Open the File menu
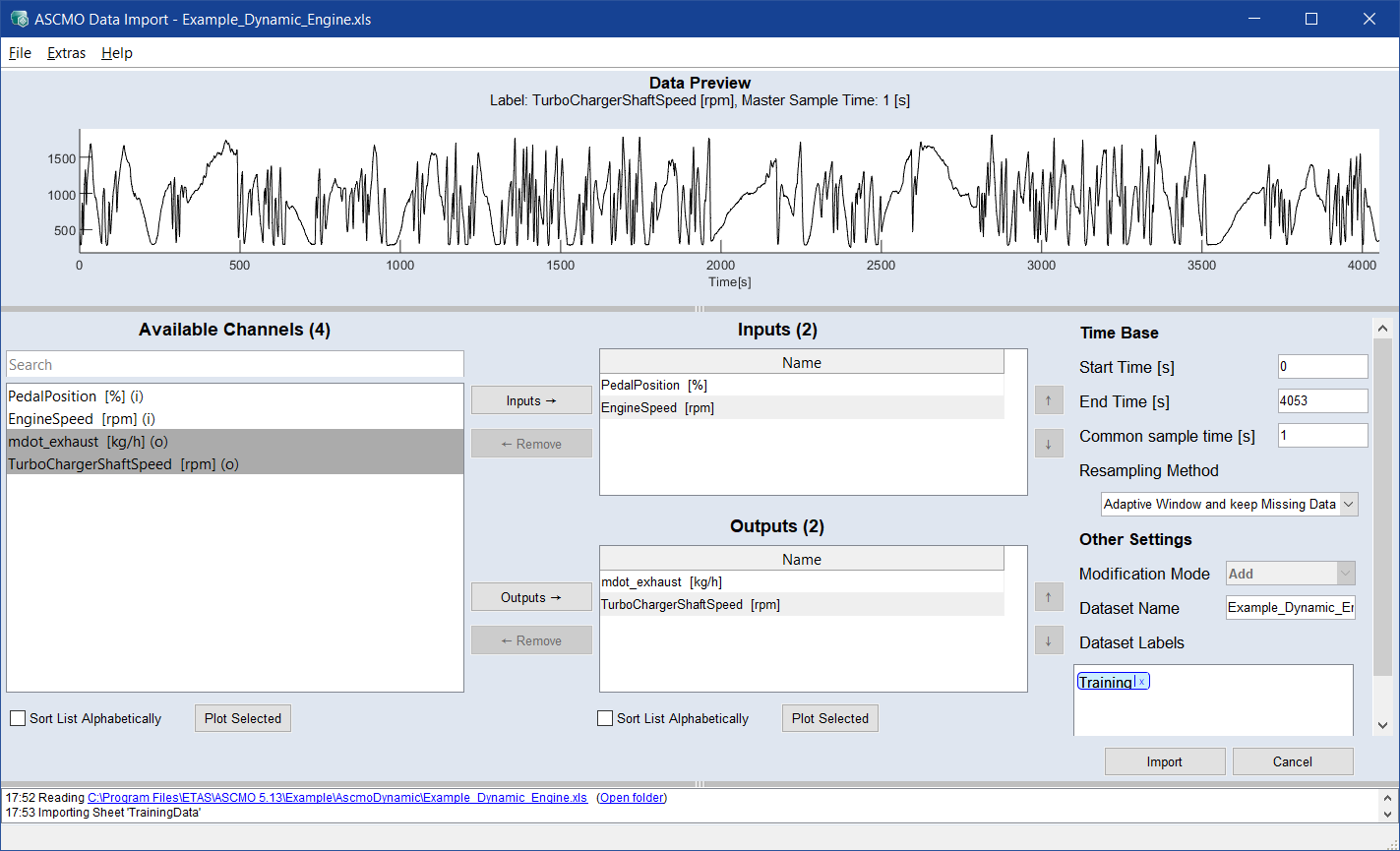Viewport: 1400px width, 851px height. coord(20,53)
